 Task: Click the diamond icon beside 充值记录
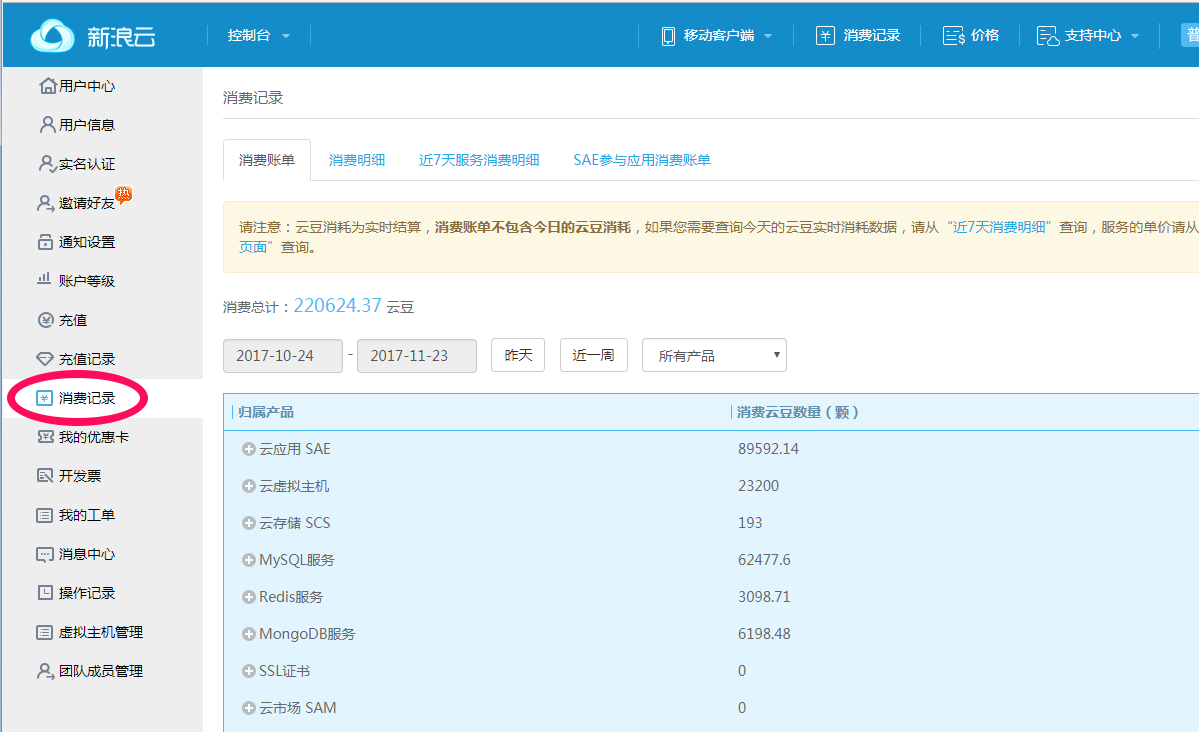tap(45, 359)
